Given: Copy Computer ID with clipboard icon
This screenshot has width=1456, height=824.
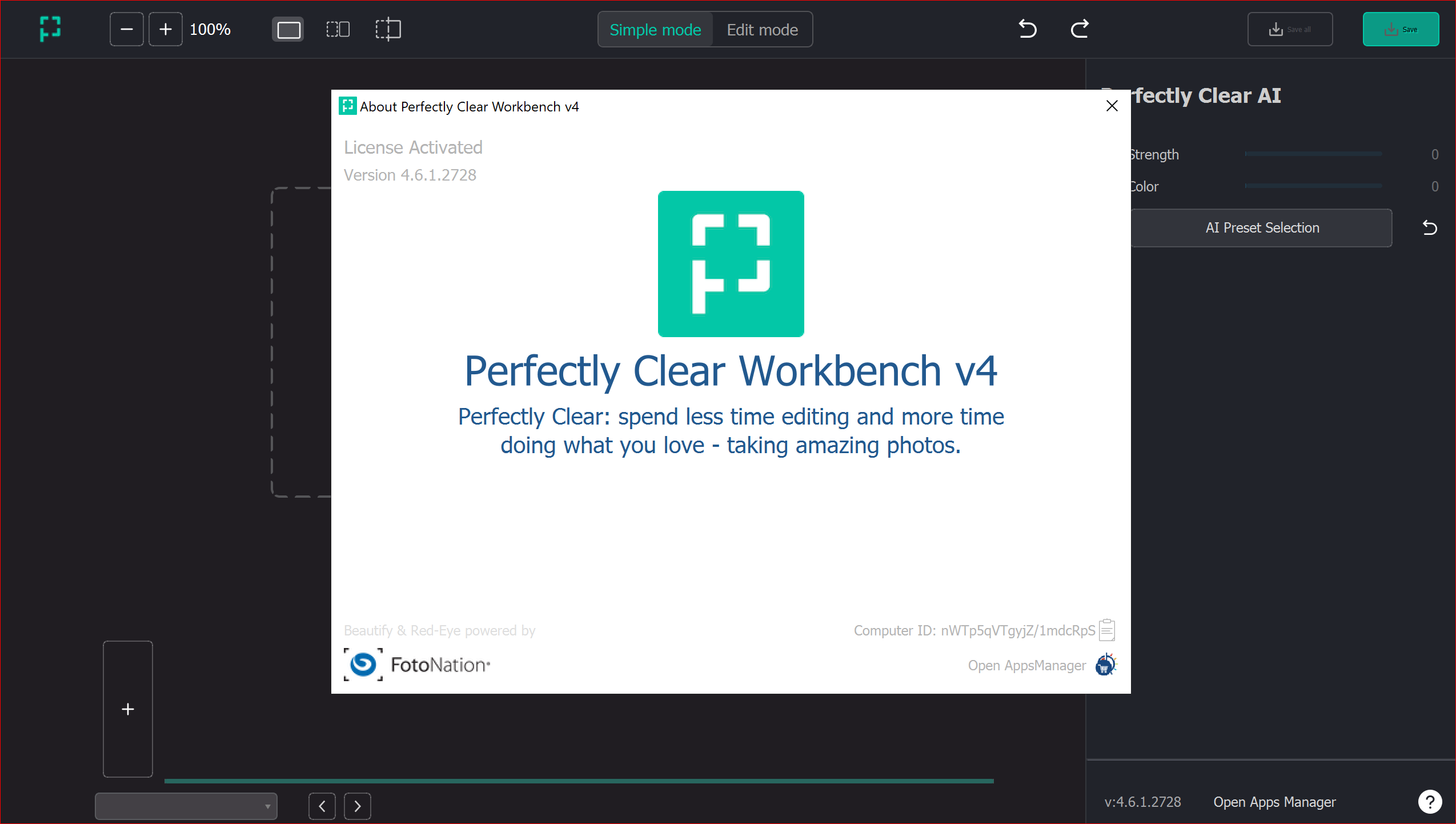Looking at the screenshot, I should tap(1107, 630).
